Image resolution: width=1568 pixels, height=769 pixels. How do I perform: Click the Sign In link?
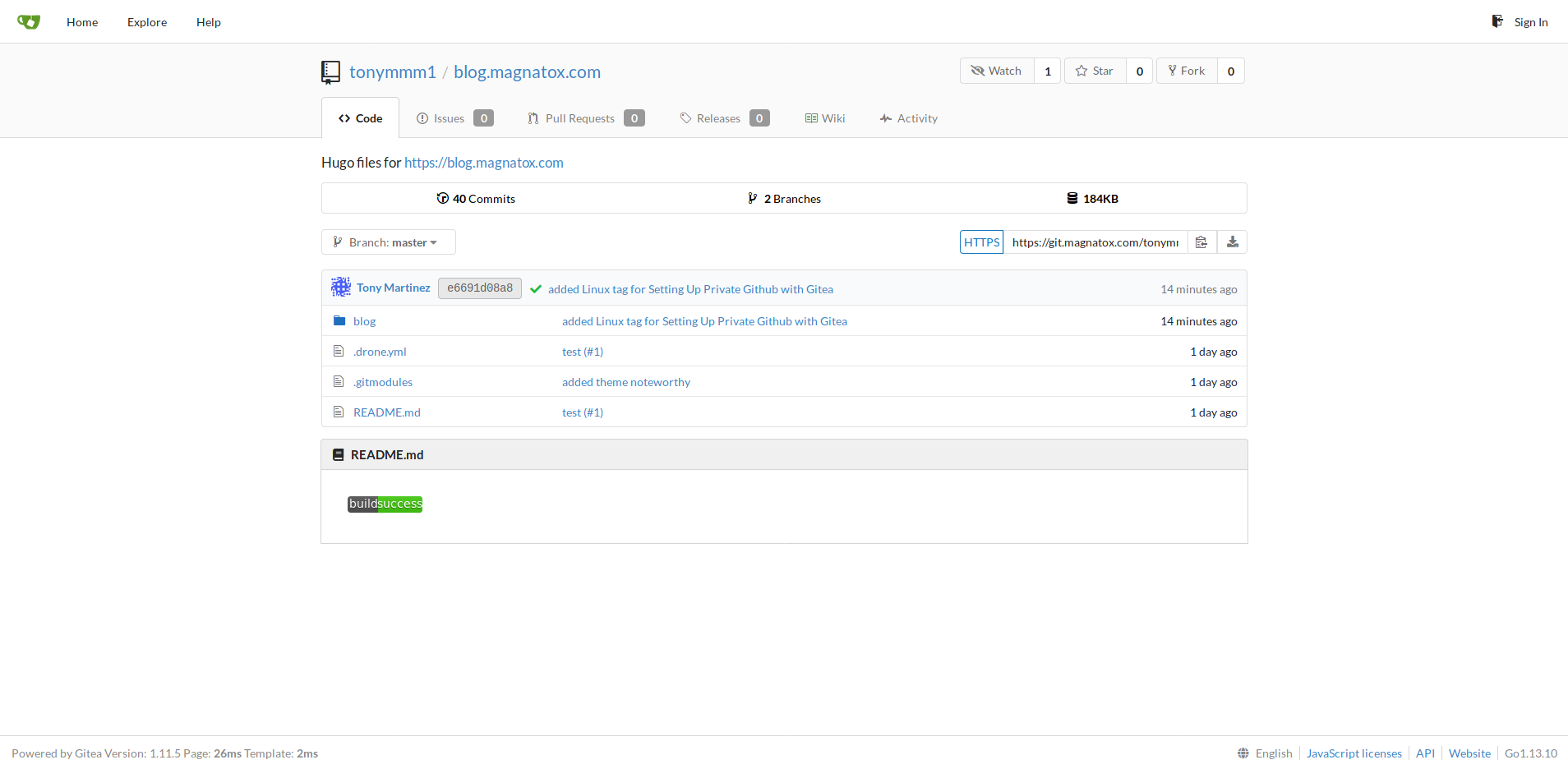point(1520,22)
